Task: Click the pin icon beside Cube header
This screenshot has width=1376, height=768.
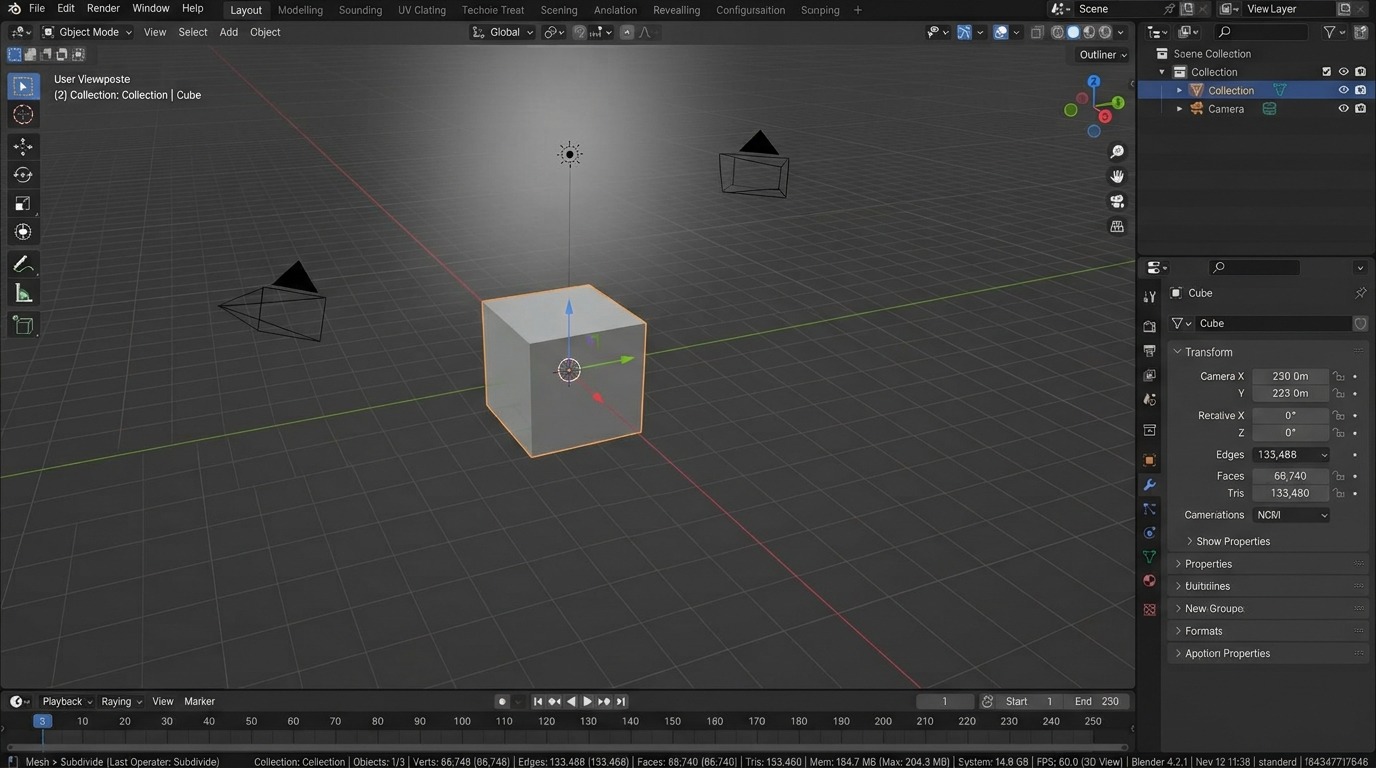Action: pos(1360,293)
